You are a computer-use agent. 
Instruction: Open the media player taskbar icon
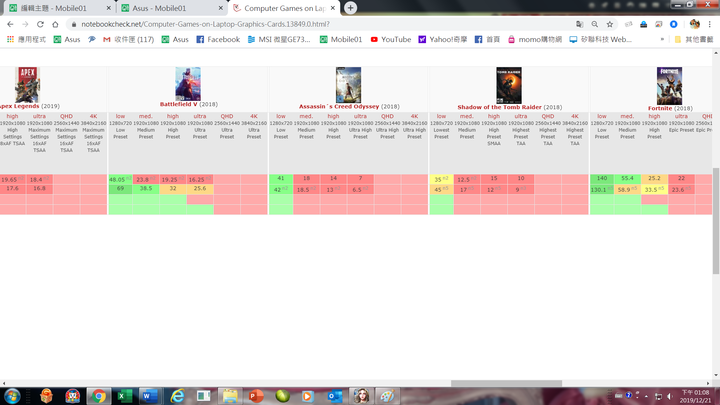(308, 396)
